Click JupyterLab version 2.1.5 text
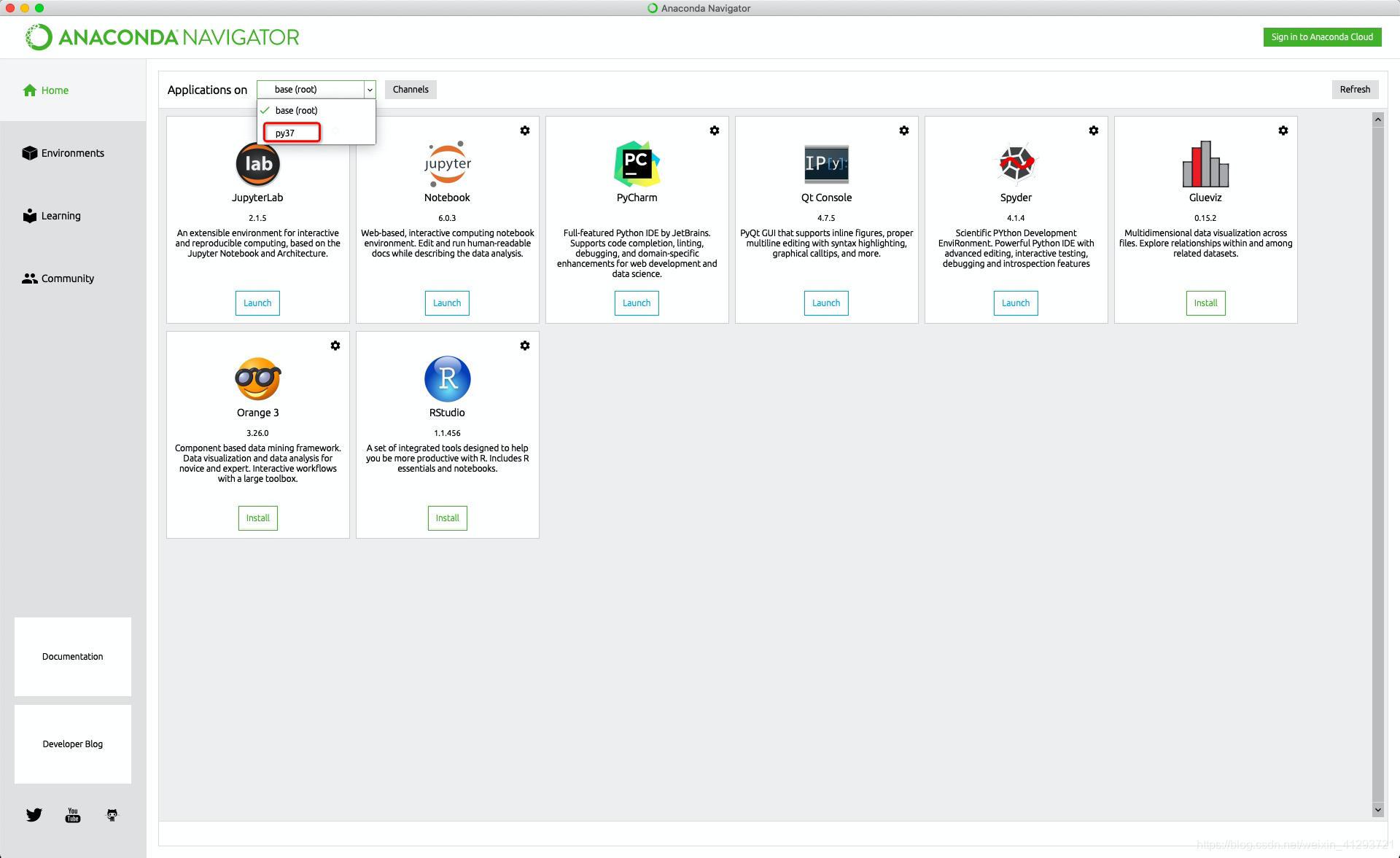 coord(257,218)
